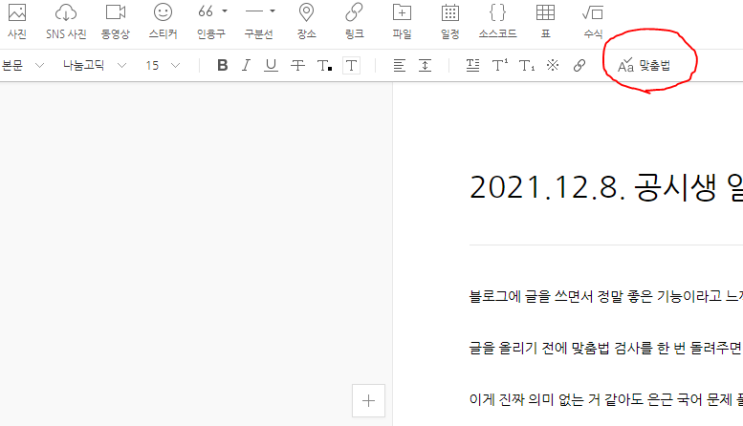Toggle strikethrough formatting
Screen dimensions: 743x426
click(x=298, y=65)
